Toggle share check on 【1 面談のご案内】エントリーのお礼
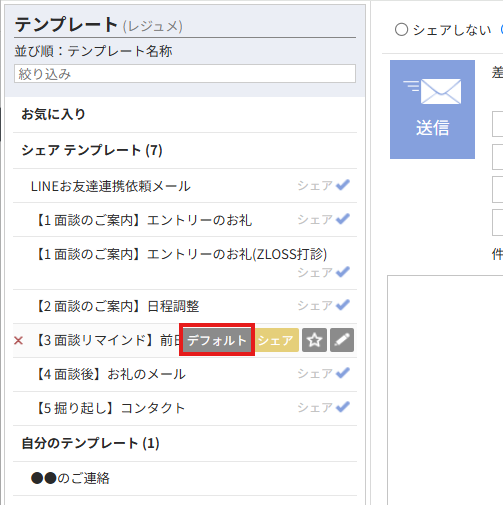 coord(342,219)
